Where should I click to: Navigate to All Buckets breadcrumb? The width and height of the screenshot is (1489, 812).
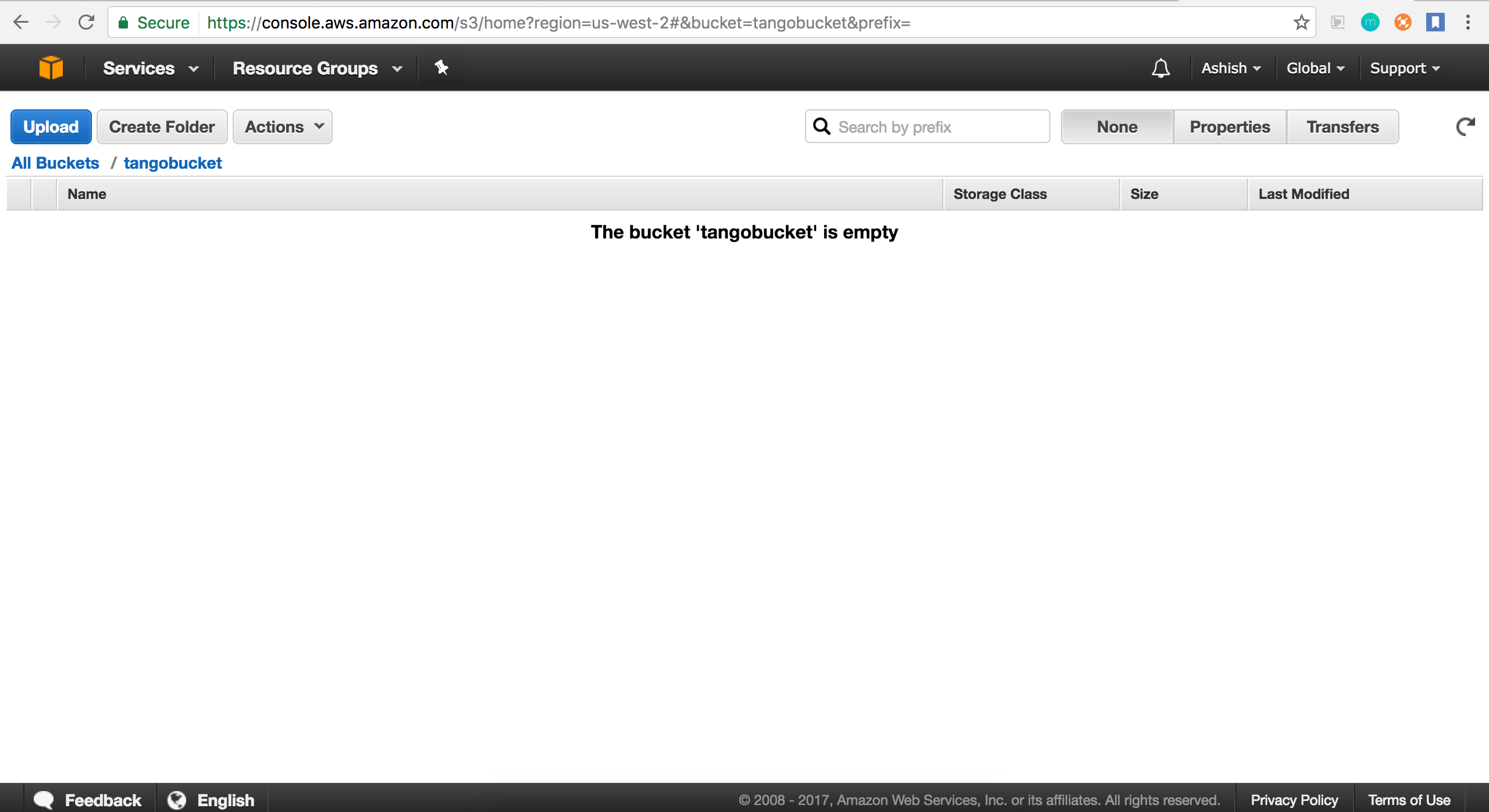click(x=55, y=163)
